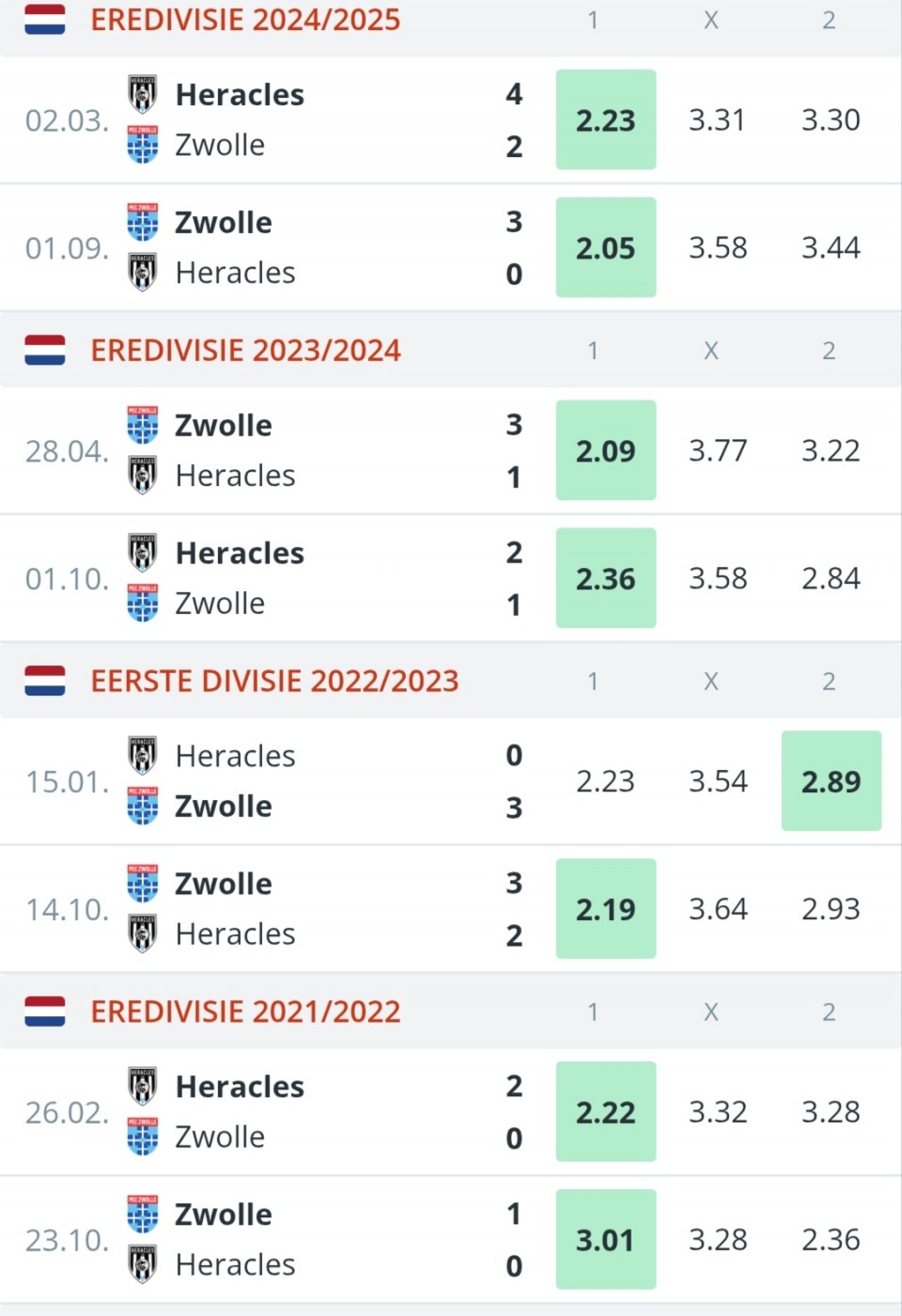
Task: Select away win odds 2.89 for 15.01.
Action: (832, 781)
